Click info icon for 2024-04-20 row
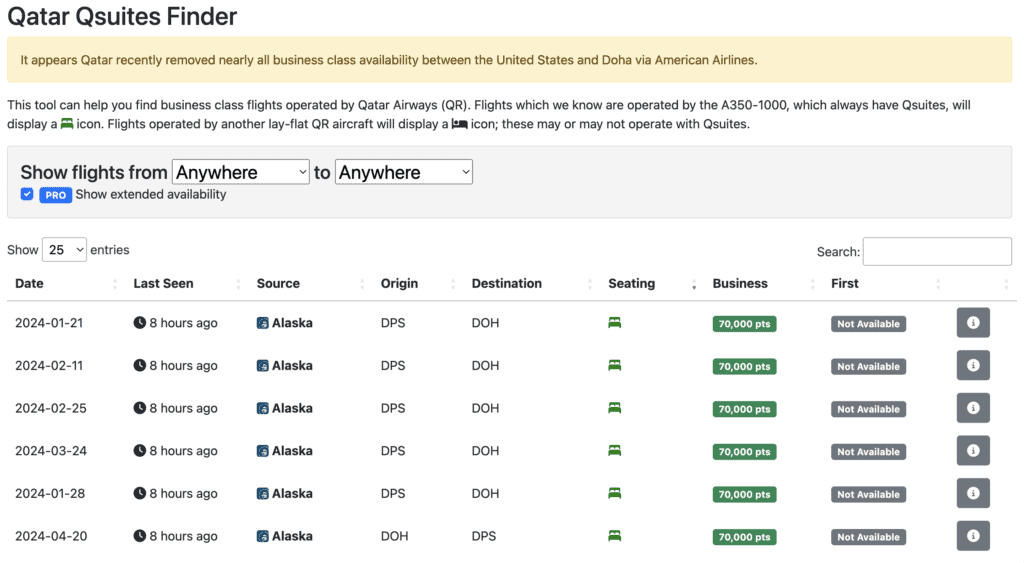 coord(972,536)
